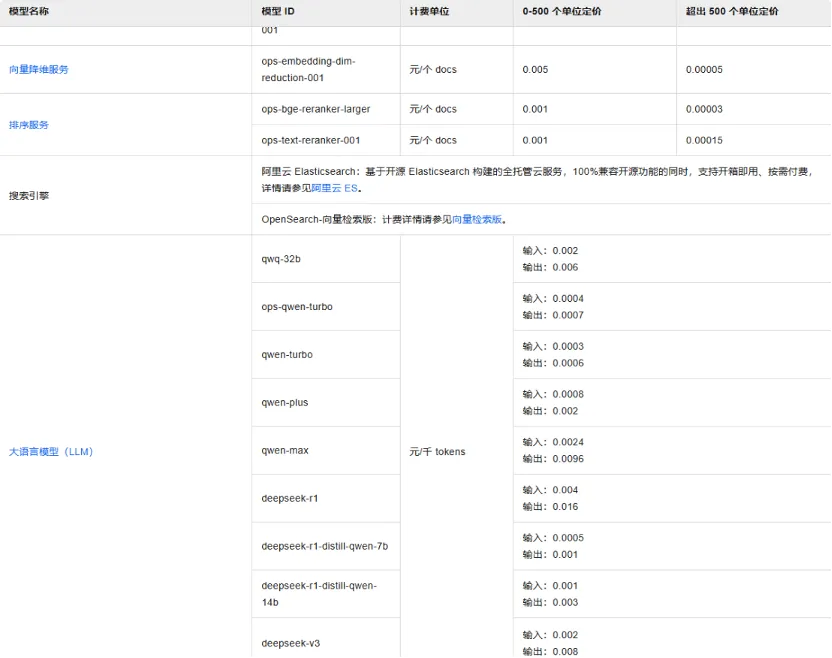
Task: Click the 7b 输出: 0.001 value
Action: (x=550, y=555)
